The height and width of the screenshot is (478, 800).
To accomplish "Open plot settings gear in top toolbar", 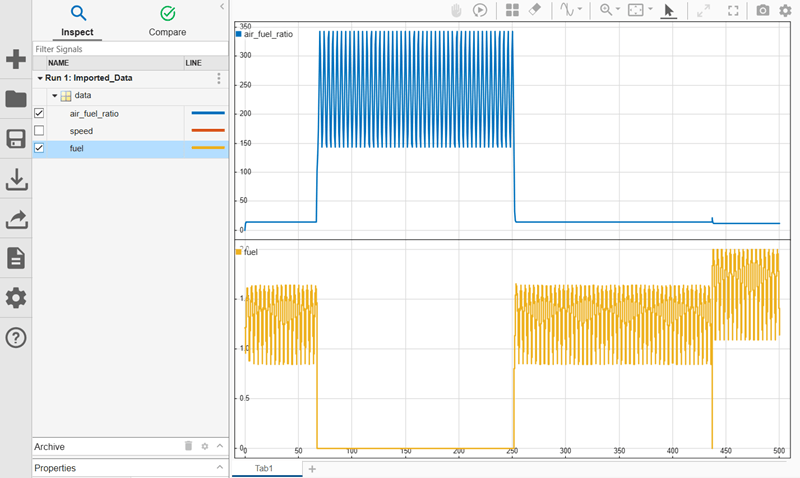I will (785, 10).
